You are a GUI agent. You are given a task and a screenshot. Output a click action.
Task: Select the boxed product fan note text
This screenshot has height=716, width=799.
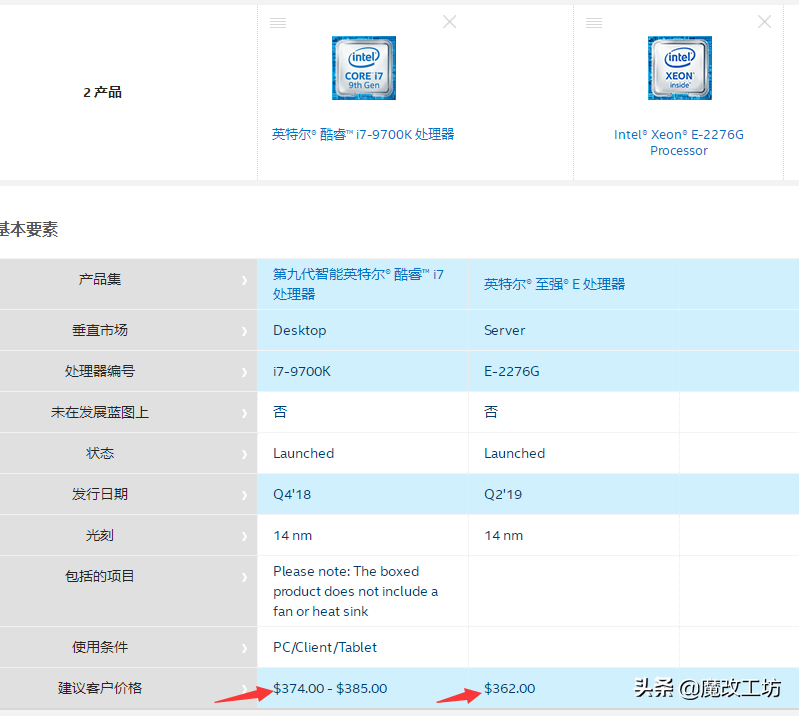[x=356, y=591]
